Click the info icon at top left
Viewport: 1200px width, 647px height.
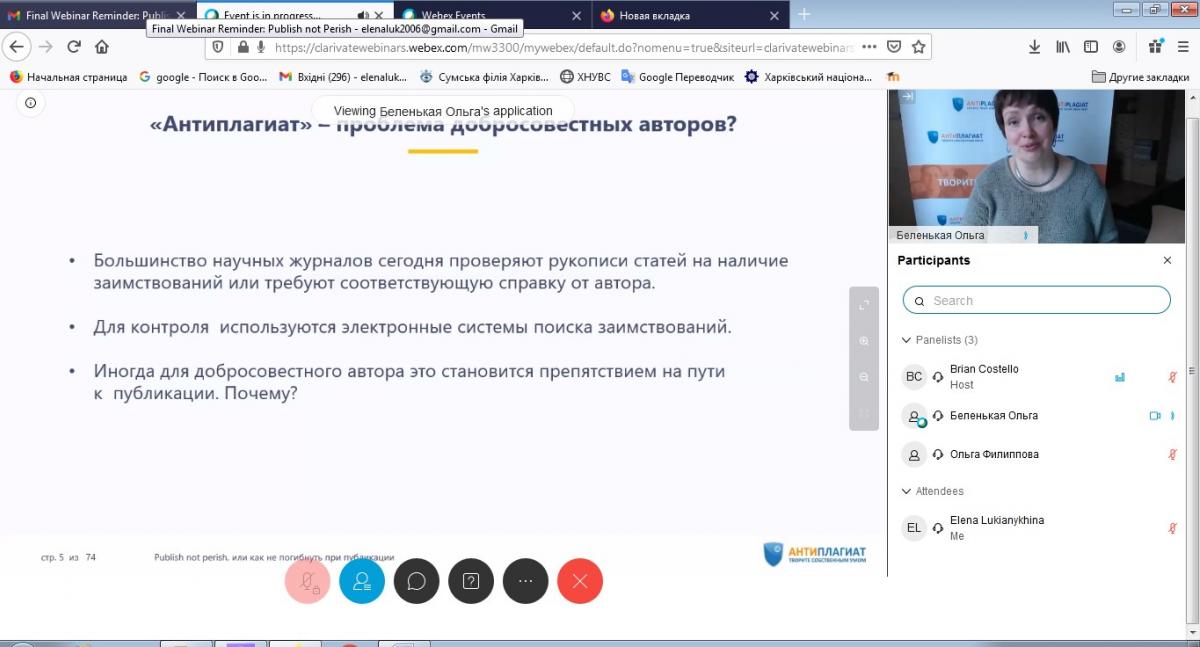tap(30, 103)
